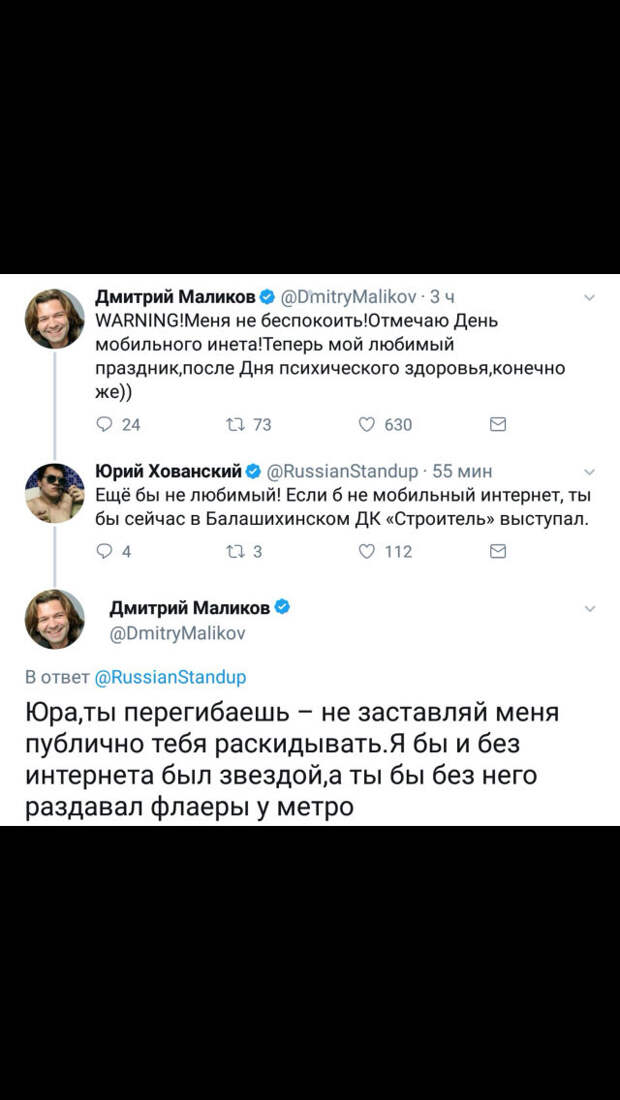Expand chevron menu on Khovansky's tweet

click(x=590, y=471)
